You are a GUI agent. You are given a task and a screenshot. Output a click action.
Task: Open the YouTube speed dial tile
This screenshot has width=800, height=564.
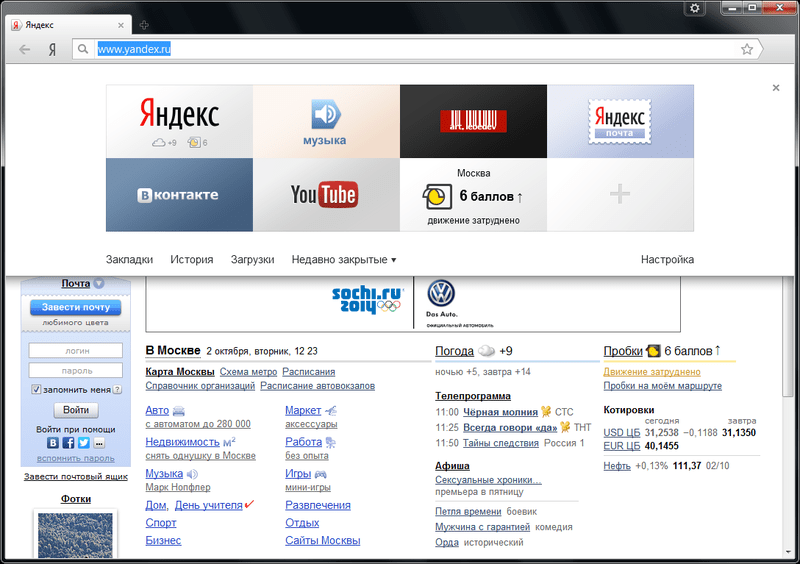tap(327, 194)
